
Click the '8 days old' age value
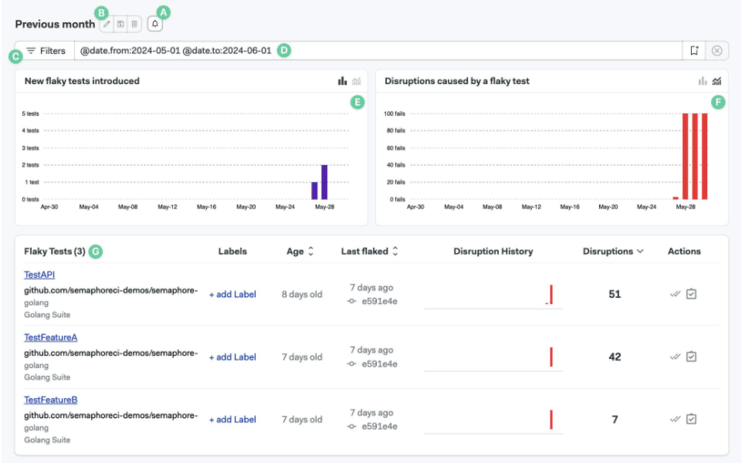click(x=302, y=295)
